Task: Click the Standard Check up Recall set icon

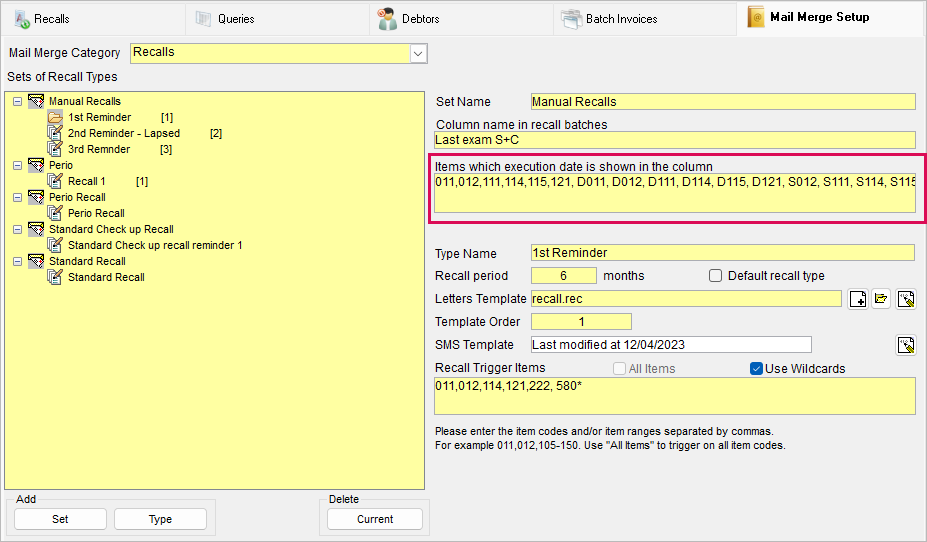Action: tap(36, 229)
